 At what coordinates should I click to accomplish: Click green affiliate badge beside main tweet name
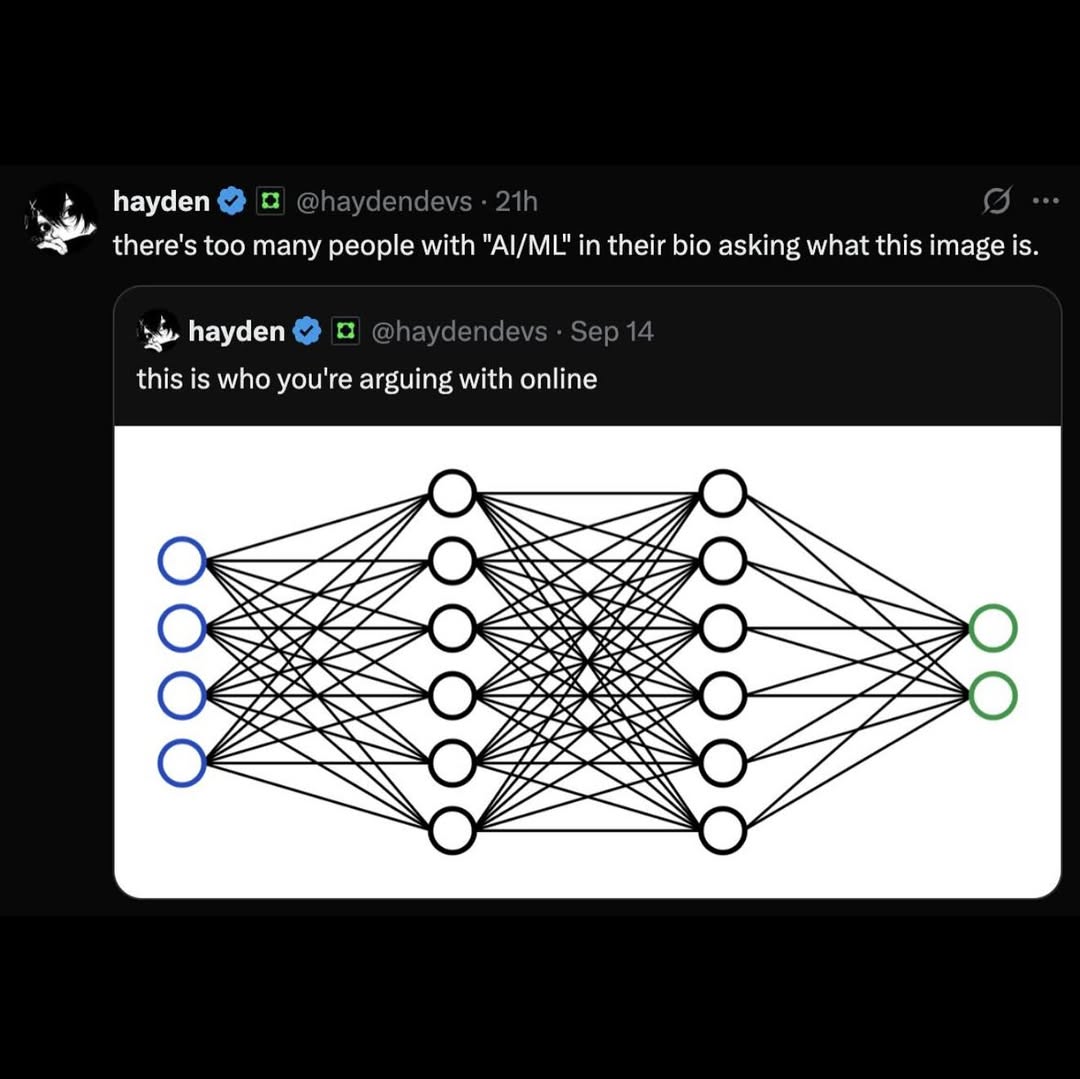pyautogui.click(x=269, y=202)
